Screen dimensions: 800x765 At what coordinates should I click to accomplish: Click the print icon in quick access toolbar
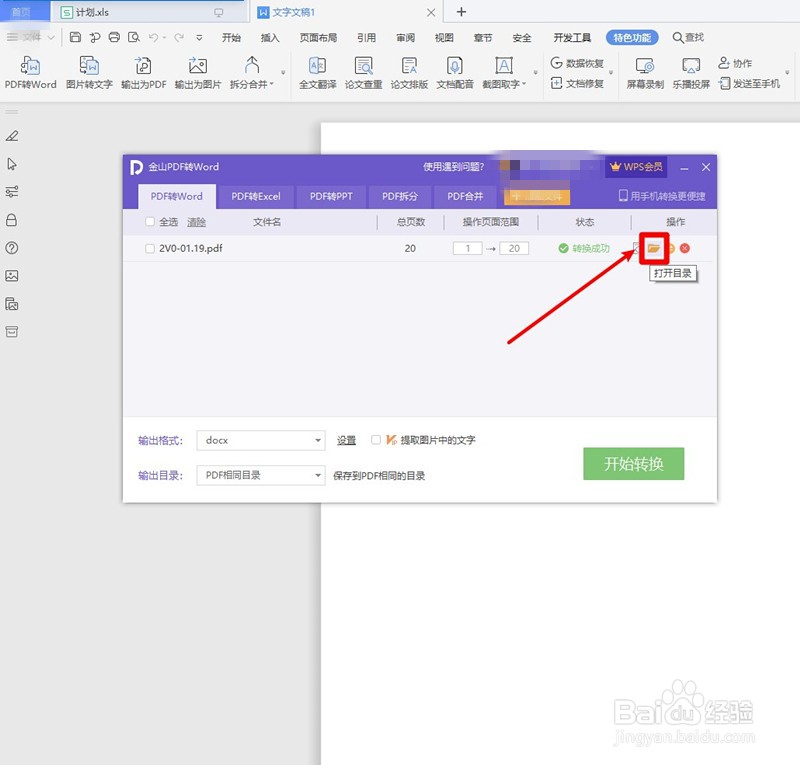[x=114, y=37]
